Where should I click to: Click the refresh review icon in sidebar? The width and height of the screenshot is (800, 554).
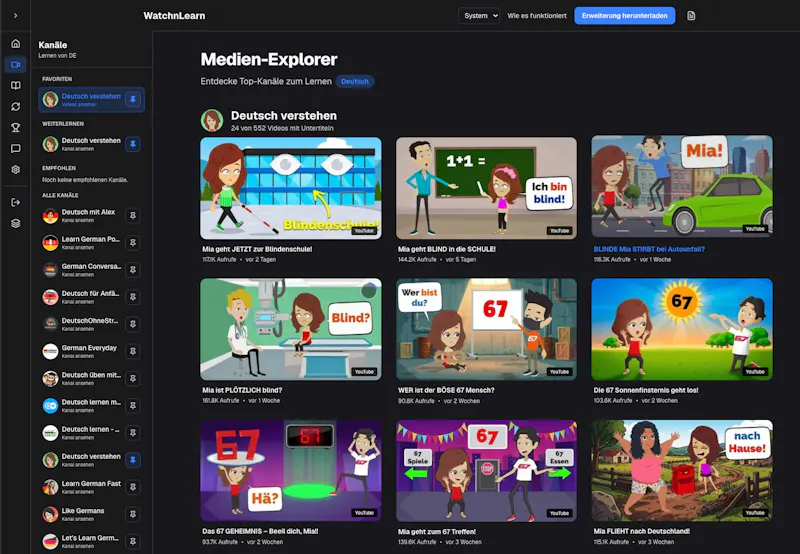pos(16,107)
